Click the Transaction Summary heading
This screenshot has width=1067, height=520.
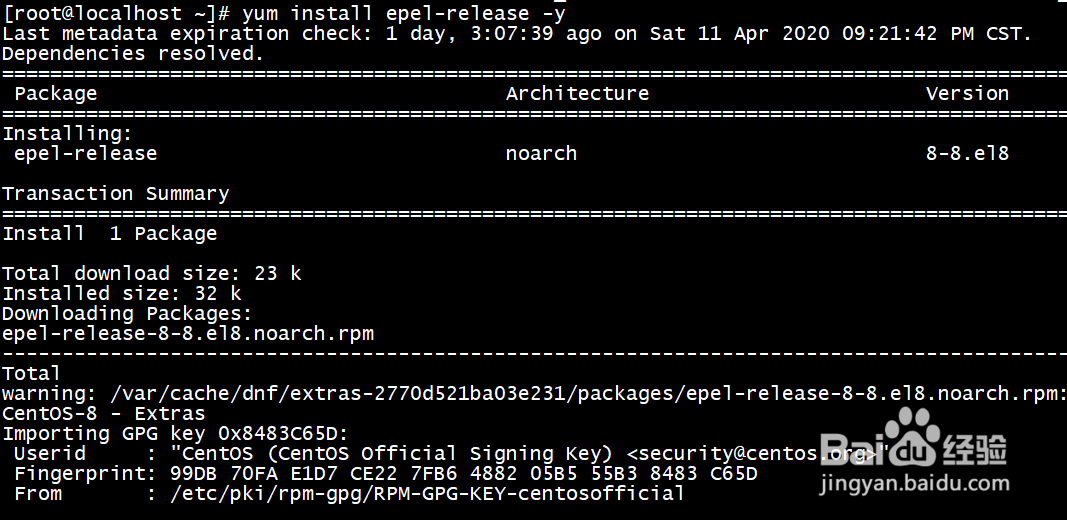tap(115, 193)
